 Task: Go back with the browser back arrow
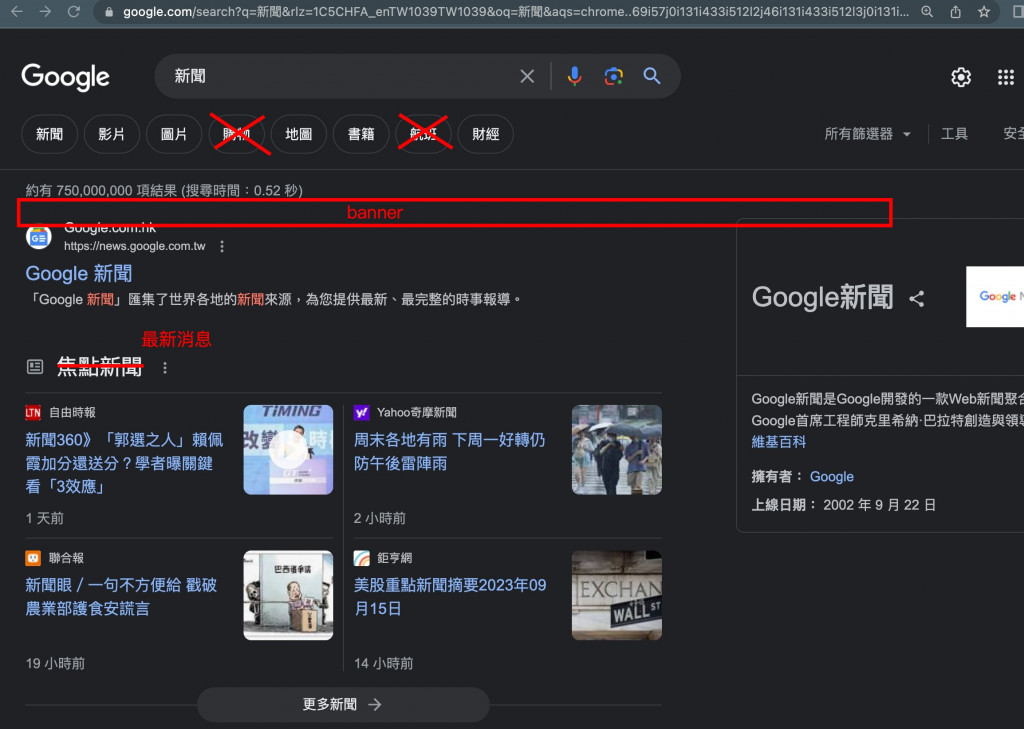point(17,11)
